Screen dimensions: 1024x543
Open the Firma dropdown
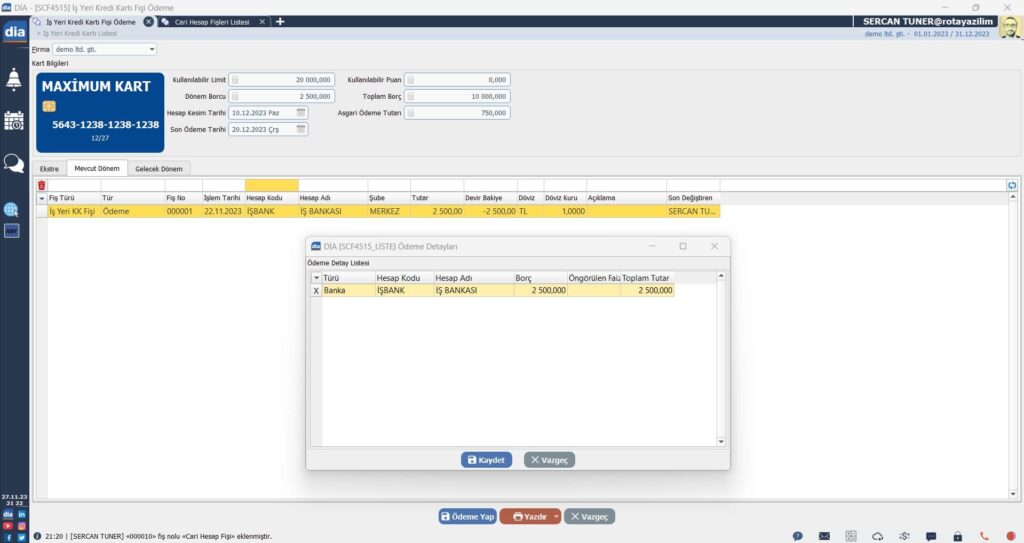click(152, 49)
